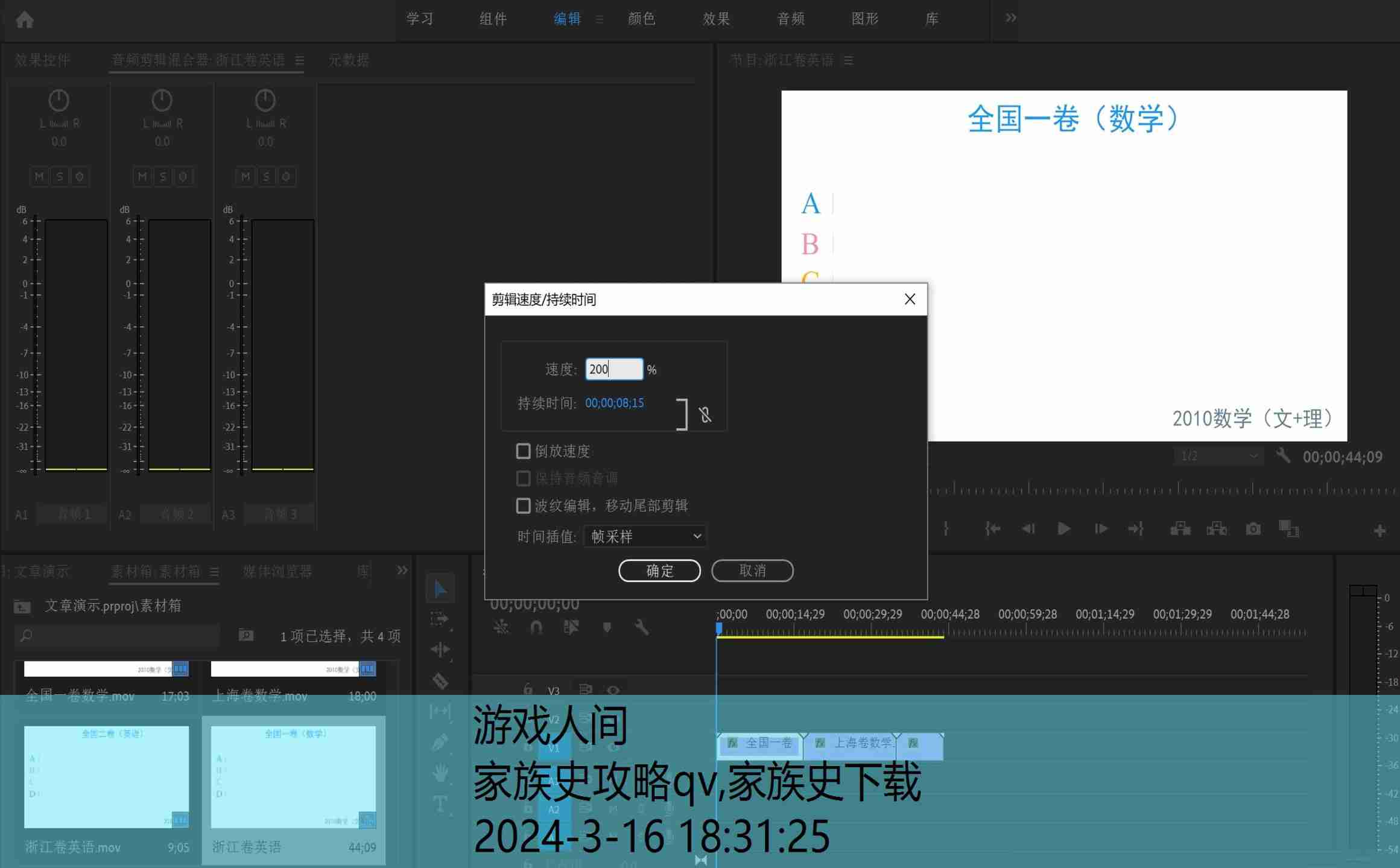Switch to 效果 workspace
1400x868 pixels.
tap(716, 19)
